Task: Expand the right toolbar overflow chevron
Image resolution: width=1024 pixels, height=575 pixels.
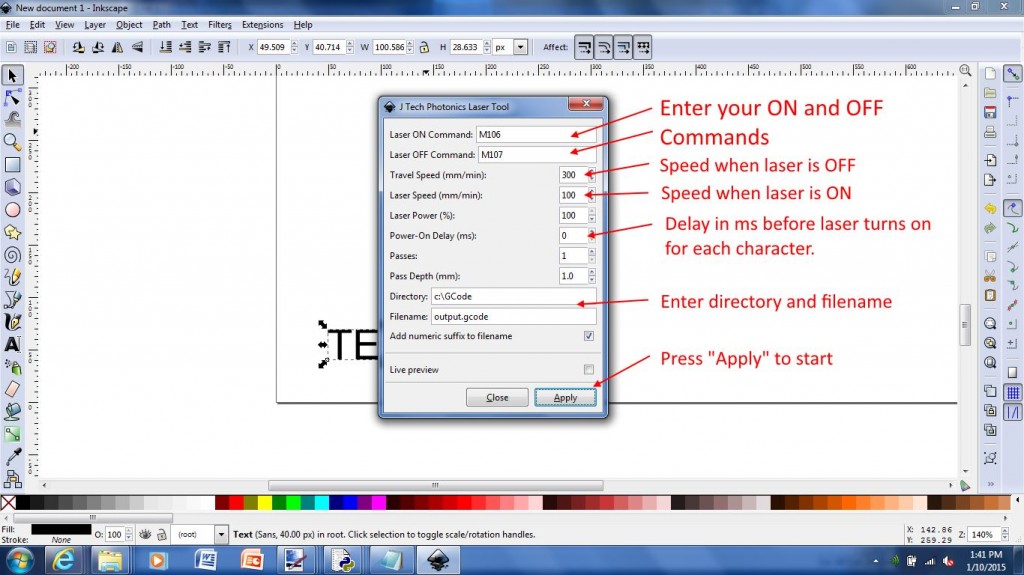Action: [x=990, y=484]
